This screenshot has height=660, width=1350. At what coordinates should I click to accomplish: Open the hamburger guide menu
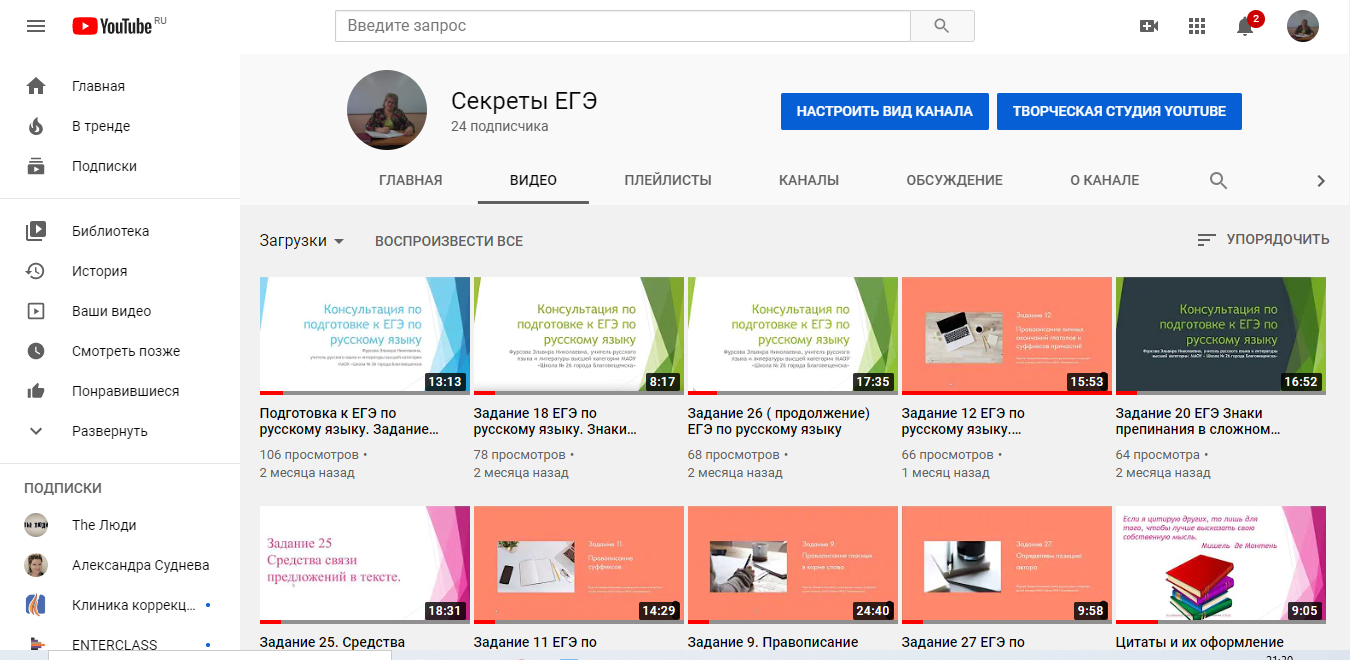tap(36, 26)
